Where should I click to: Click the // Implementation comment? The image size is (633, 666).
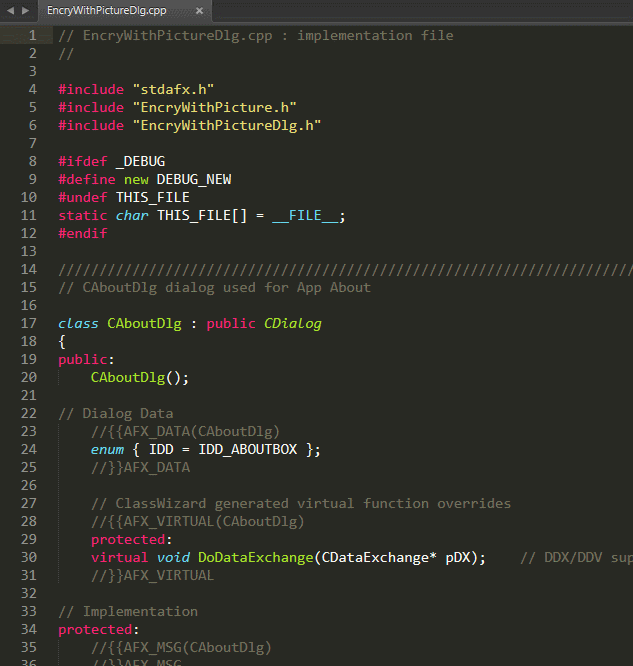click(x=128, y=611)
